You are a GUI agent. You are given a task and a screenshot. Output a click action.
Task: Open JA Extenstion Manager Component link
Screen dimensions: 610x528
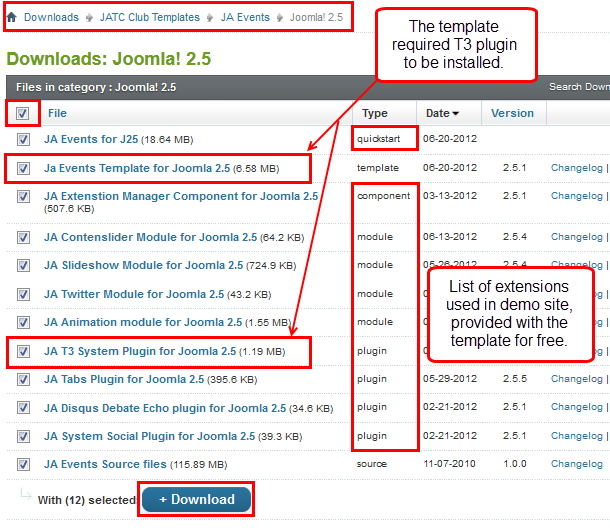tap(181, 196)
